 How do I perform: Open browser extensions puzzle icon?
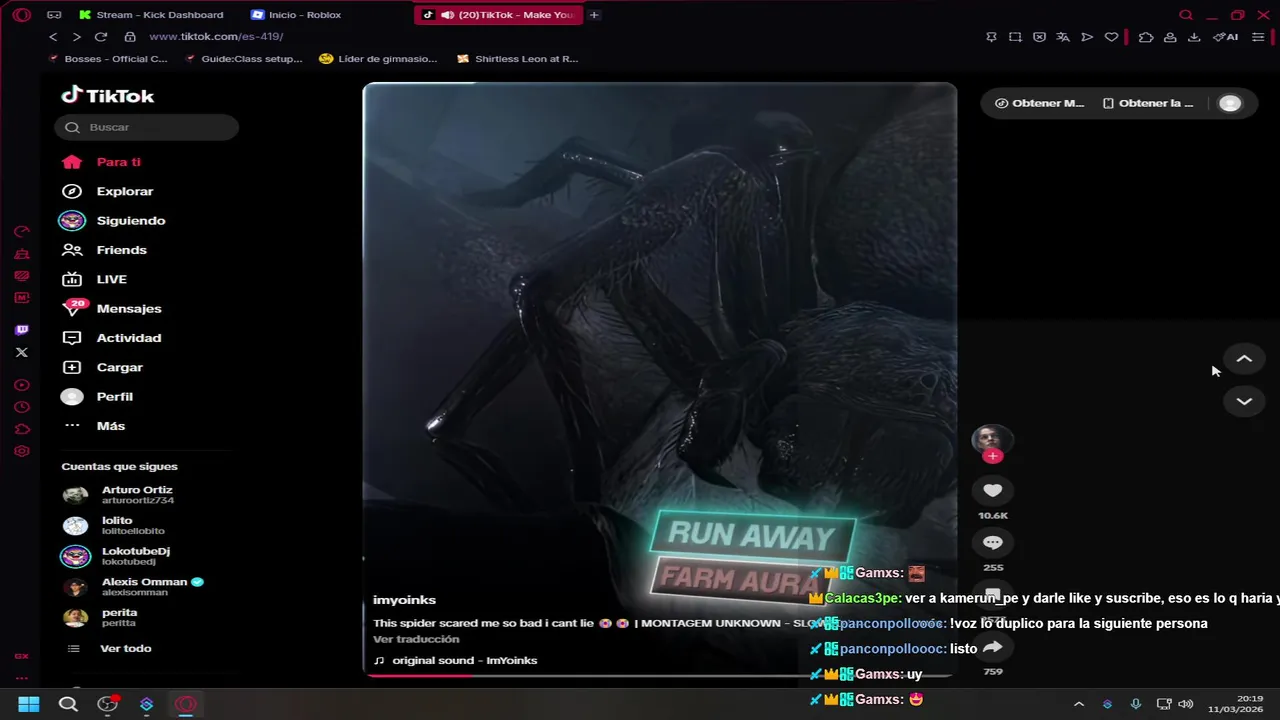(1146, 37)
